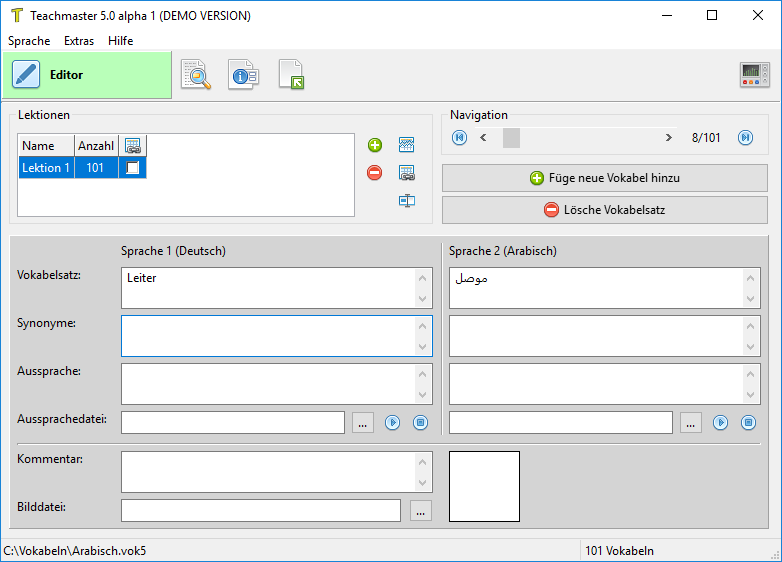The height and width of the screenshot is (562, 782).
Task: Jump to last vocabulary entry
Action: click(x=745, y=138)
